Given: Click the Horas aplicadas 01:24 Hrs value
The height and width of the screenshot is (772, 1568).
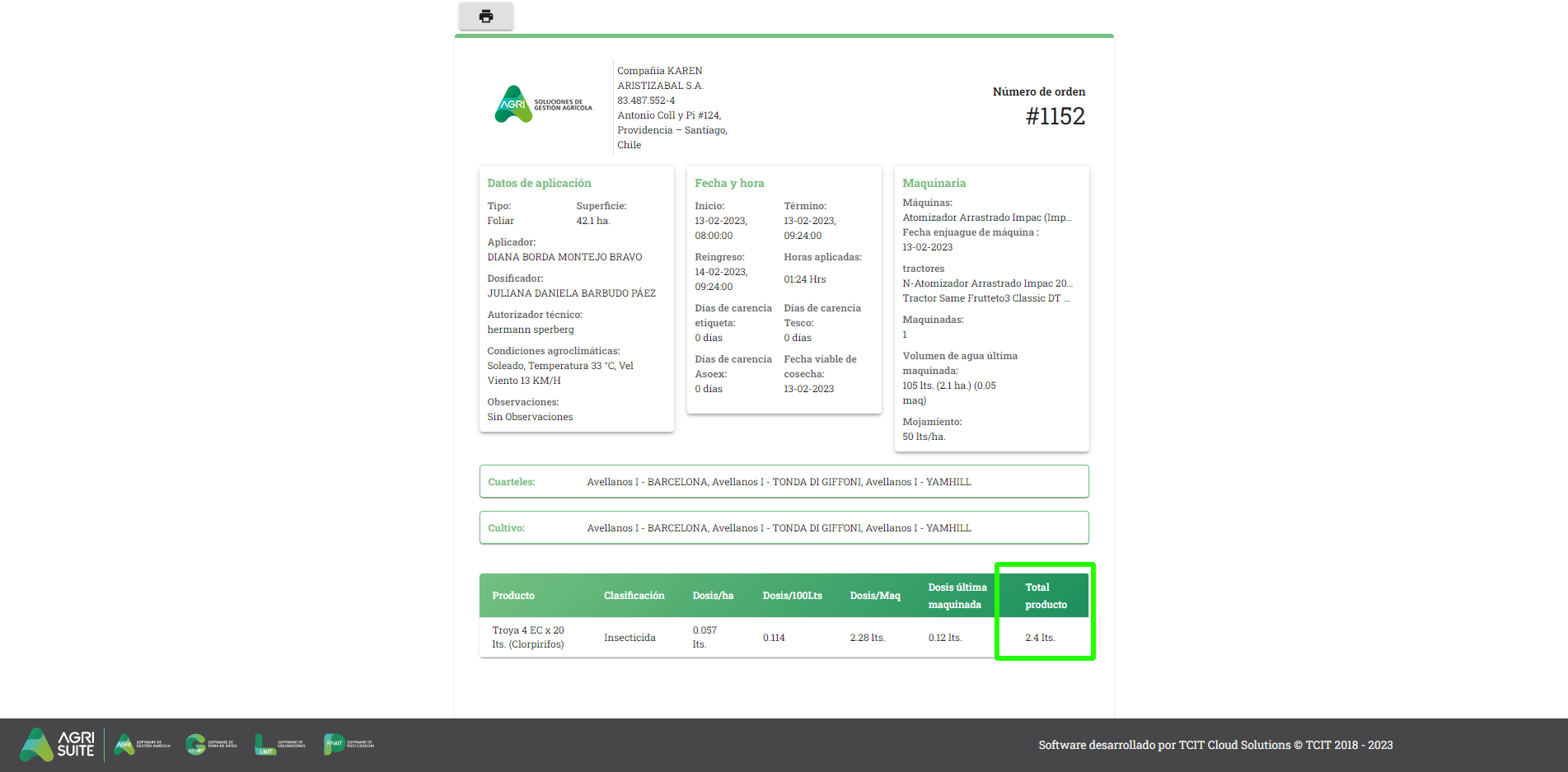Looking at the screenshot, I should pos(805,279).
